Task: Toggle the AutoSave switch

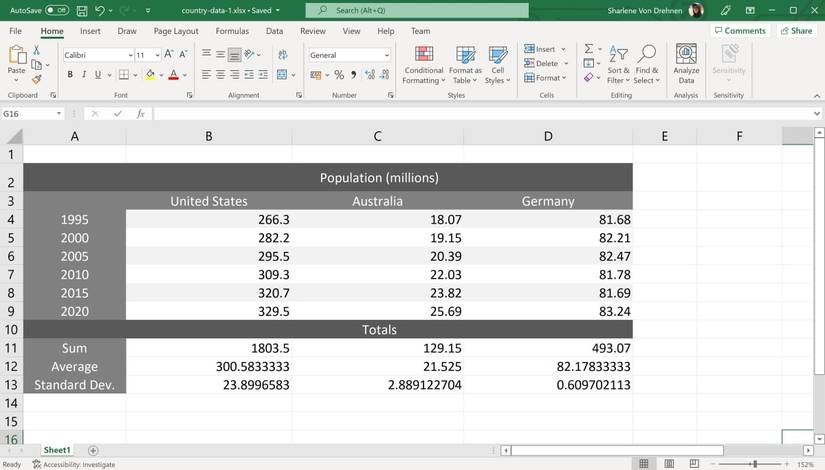Action: pyautogui.click(x=57, y=10)
